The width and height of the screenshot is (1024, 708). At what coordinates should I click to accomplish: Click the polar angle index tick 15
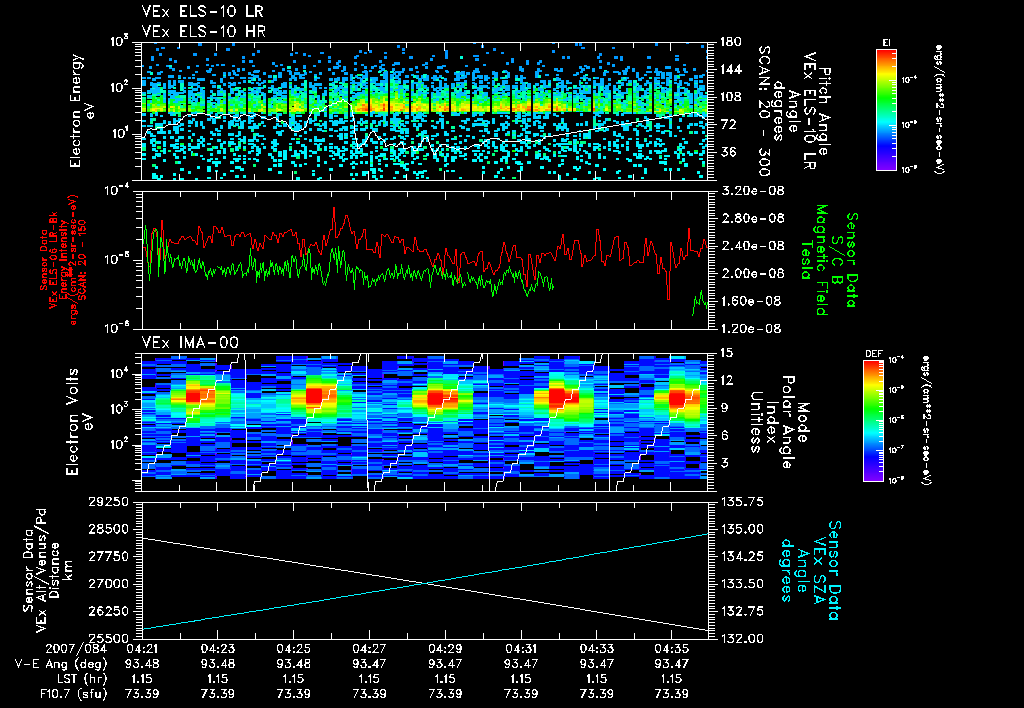point(726,353)
